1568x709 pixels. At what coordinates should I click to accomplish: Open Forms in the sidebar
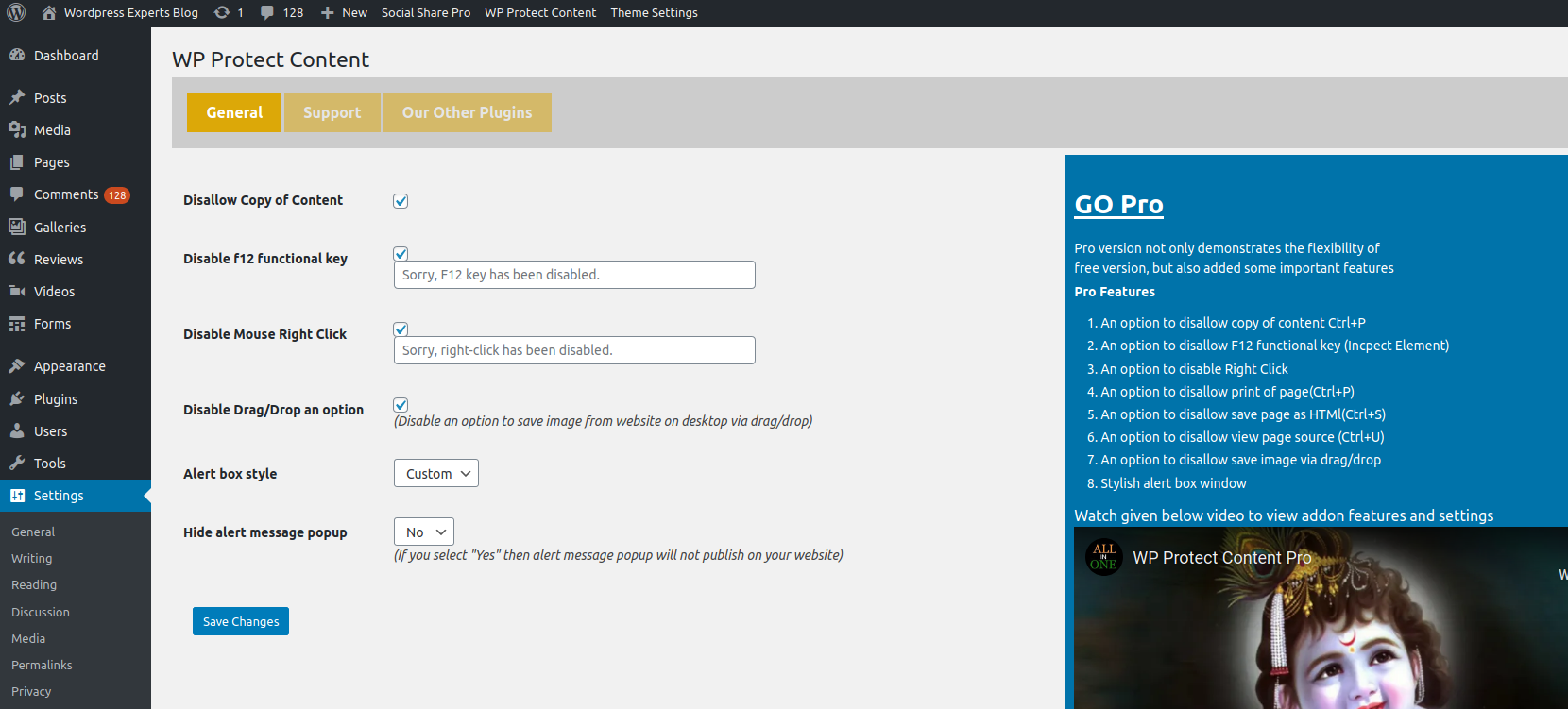coord(76,324)
